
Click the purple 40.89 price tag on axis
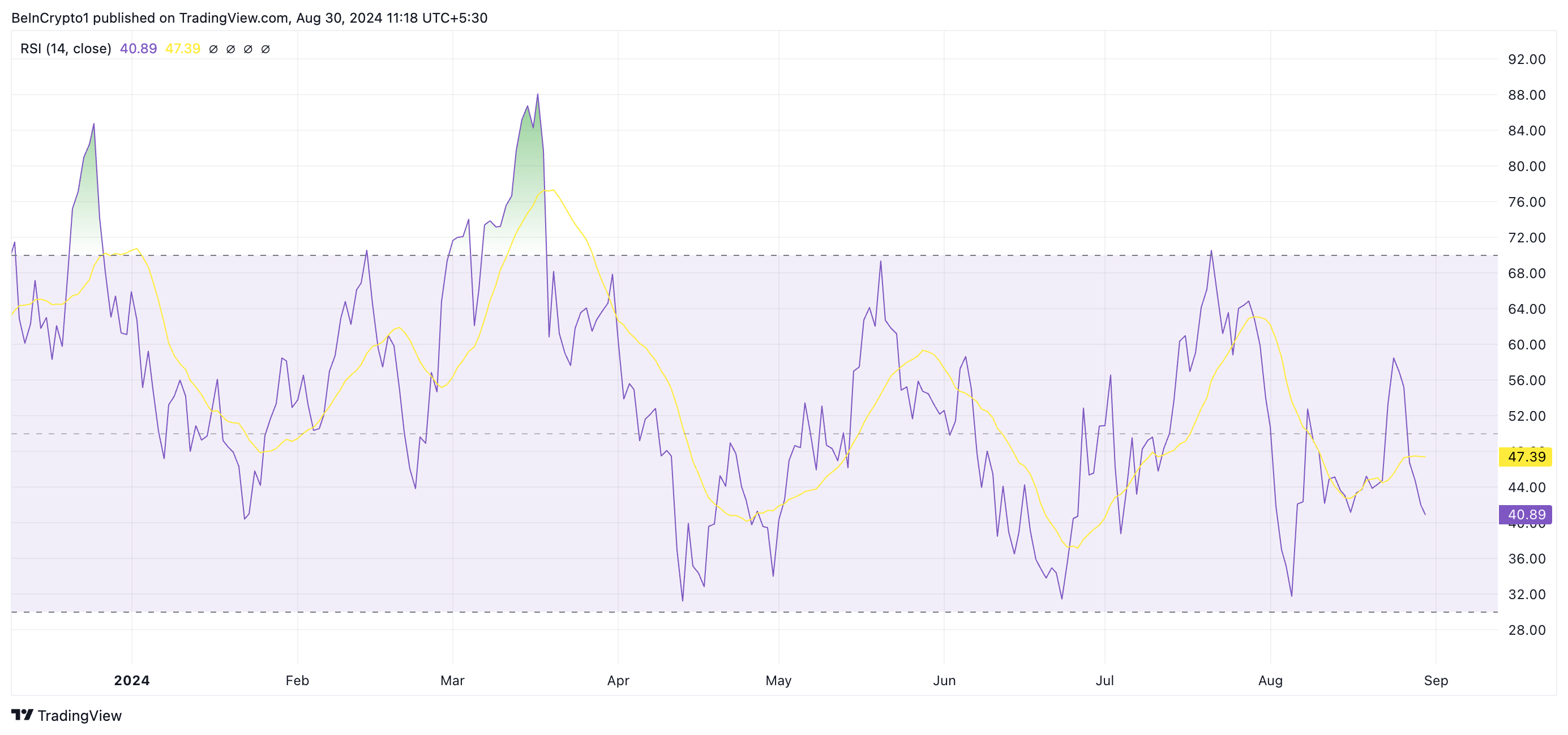1525,515
